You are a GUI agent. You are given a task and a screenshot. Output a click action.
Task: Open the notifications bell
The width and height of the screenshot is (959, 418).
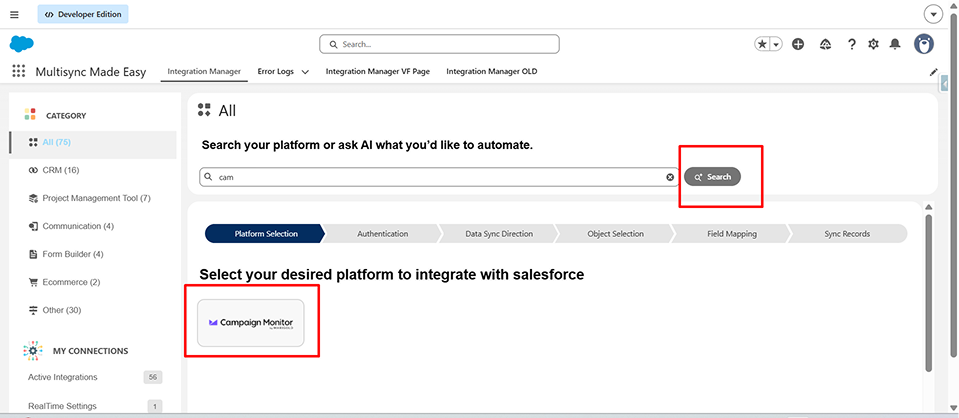click(895, 44)
